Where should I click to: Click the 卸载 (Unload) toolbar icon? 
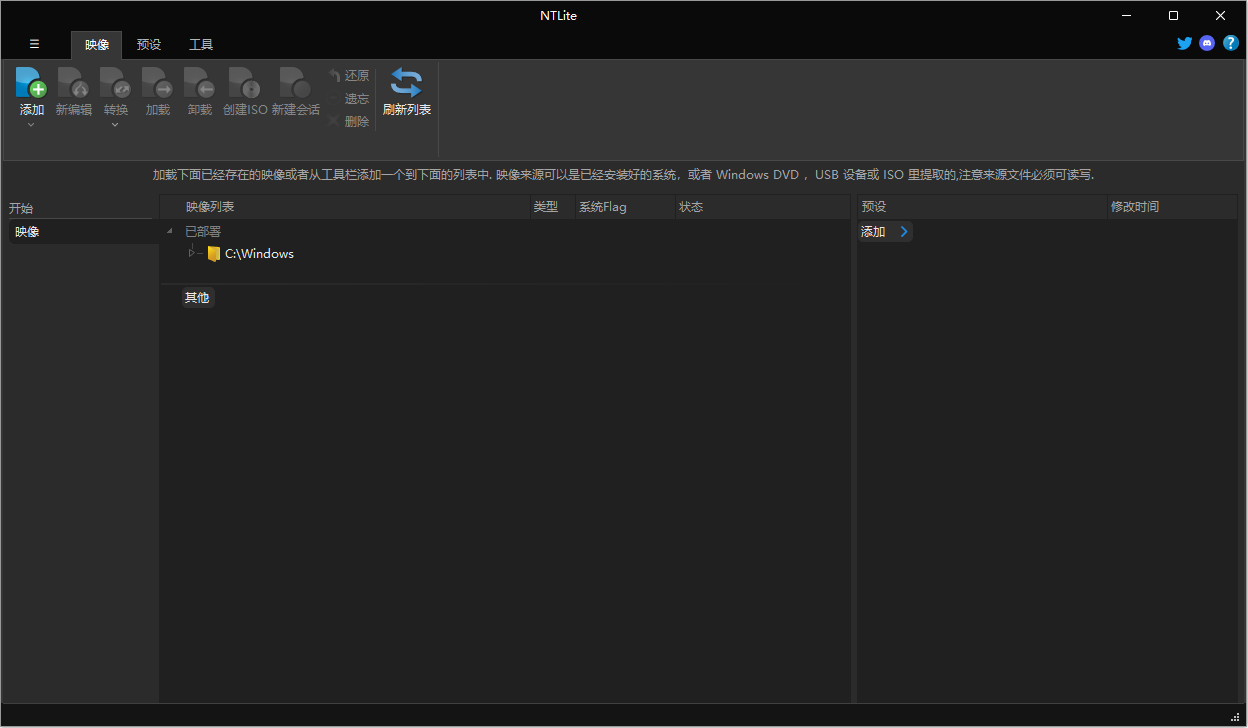199,90
